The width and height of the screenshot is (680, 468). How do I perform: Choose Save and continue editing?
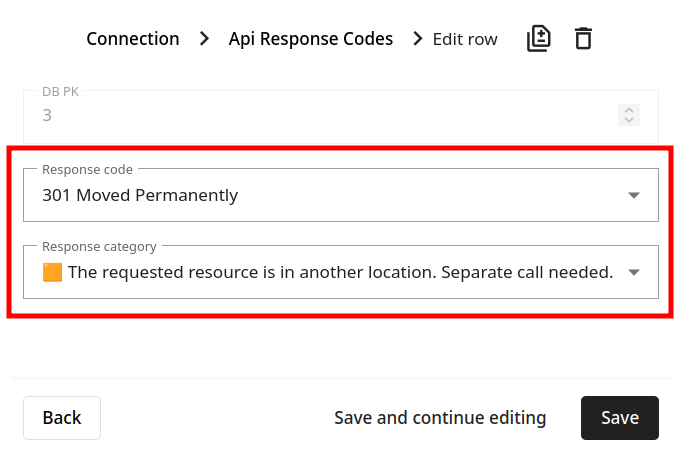click(440, 418)
